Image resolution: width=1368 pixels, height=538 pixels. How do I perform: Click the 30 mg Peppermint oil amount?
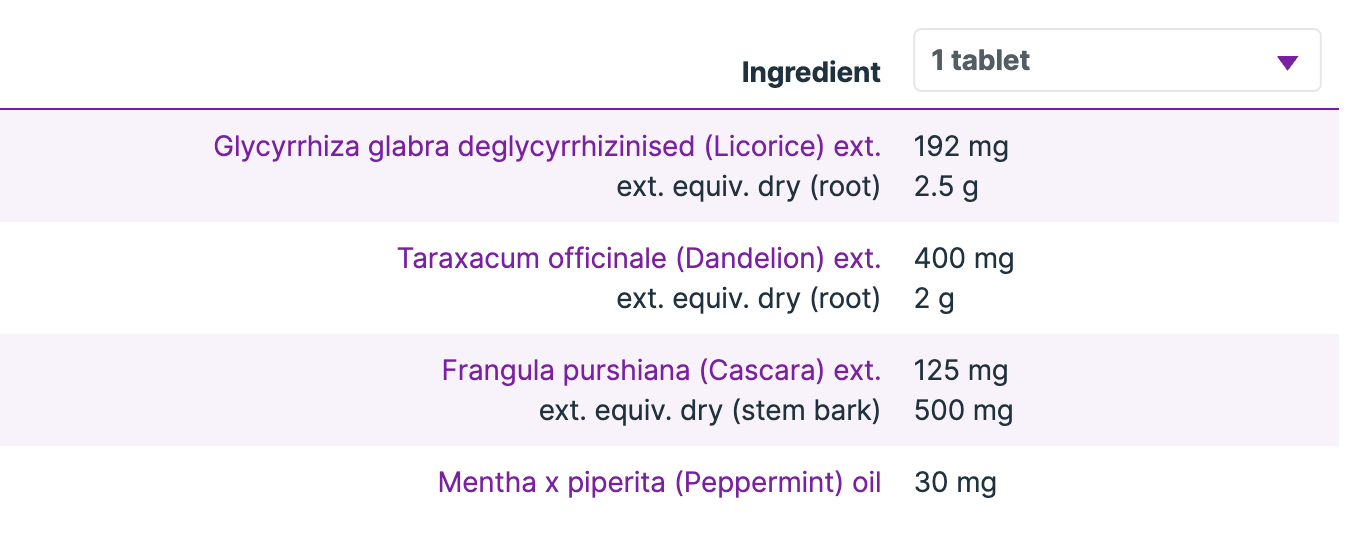tap(955, 483)
